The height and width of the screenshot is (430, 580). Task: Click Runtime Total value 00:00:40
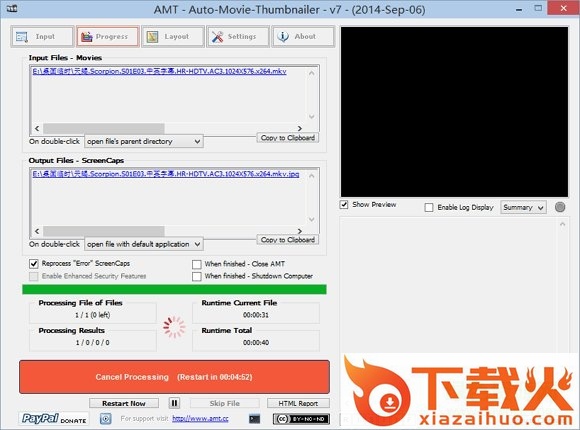256,343
